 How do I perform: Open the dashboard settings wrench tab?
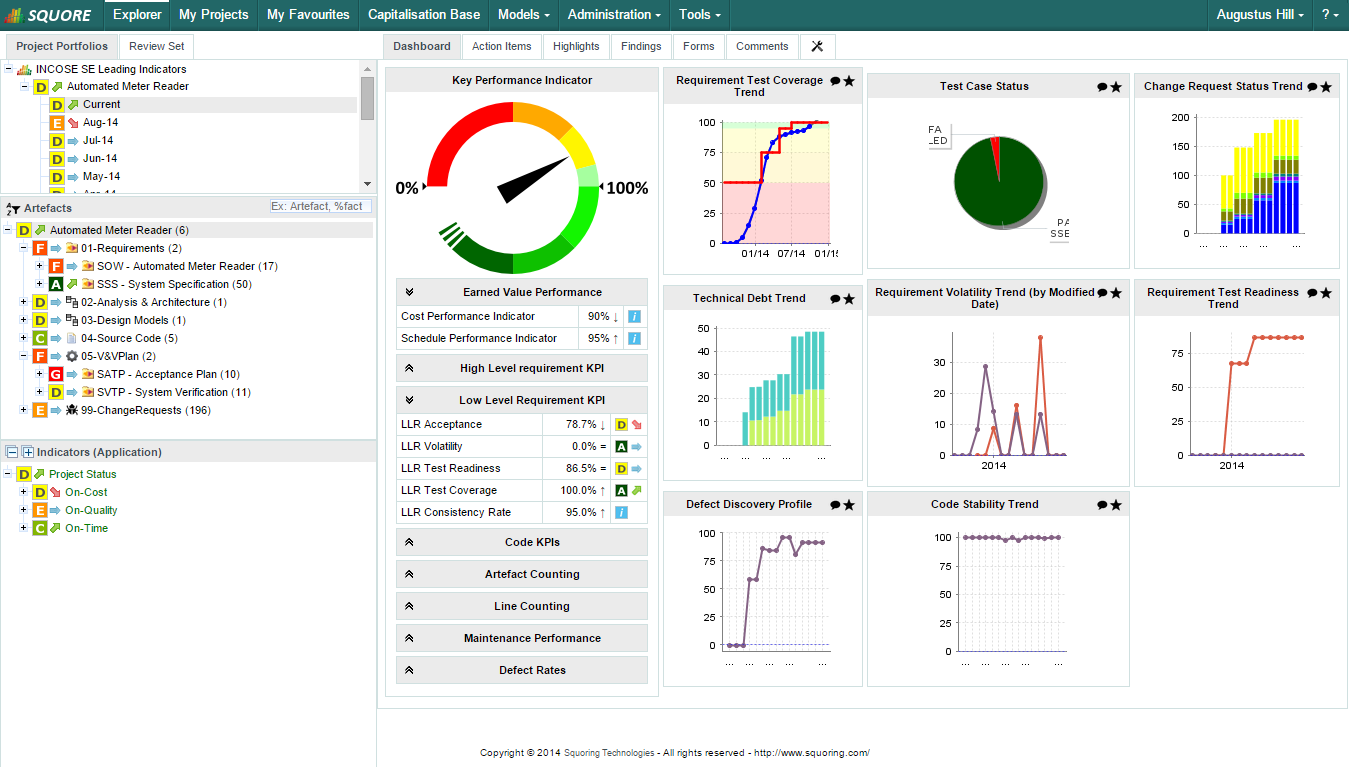(x=817, y=46)
